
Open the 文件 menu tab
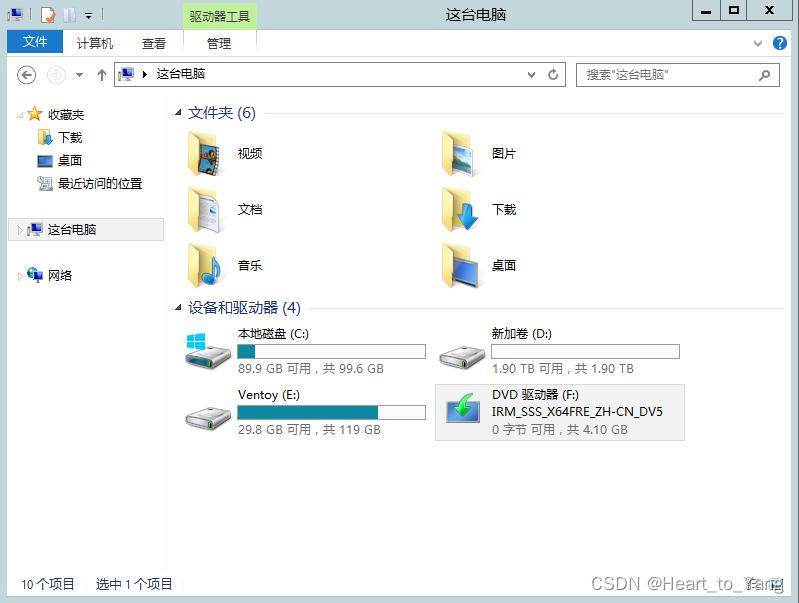click(35, 41)
